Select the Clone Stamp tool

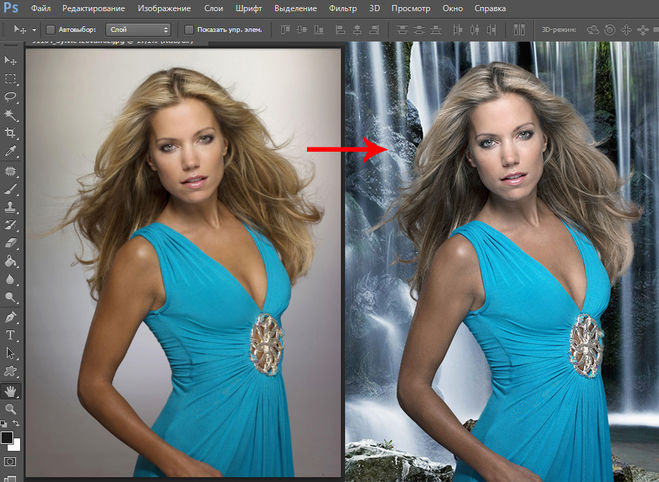click(10, 207)
